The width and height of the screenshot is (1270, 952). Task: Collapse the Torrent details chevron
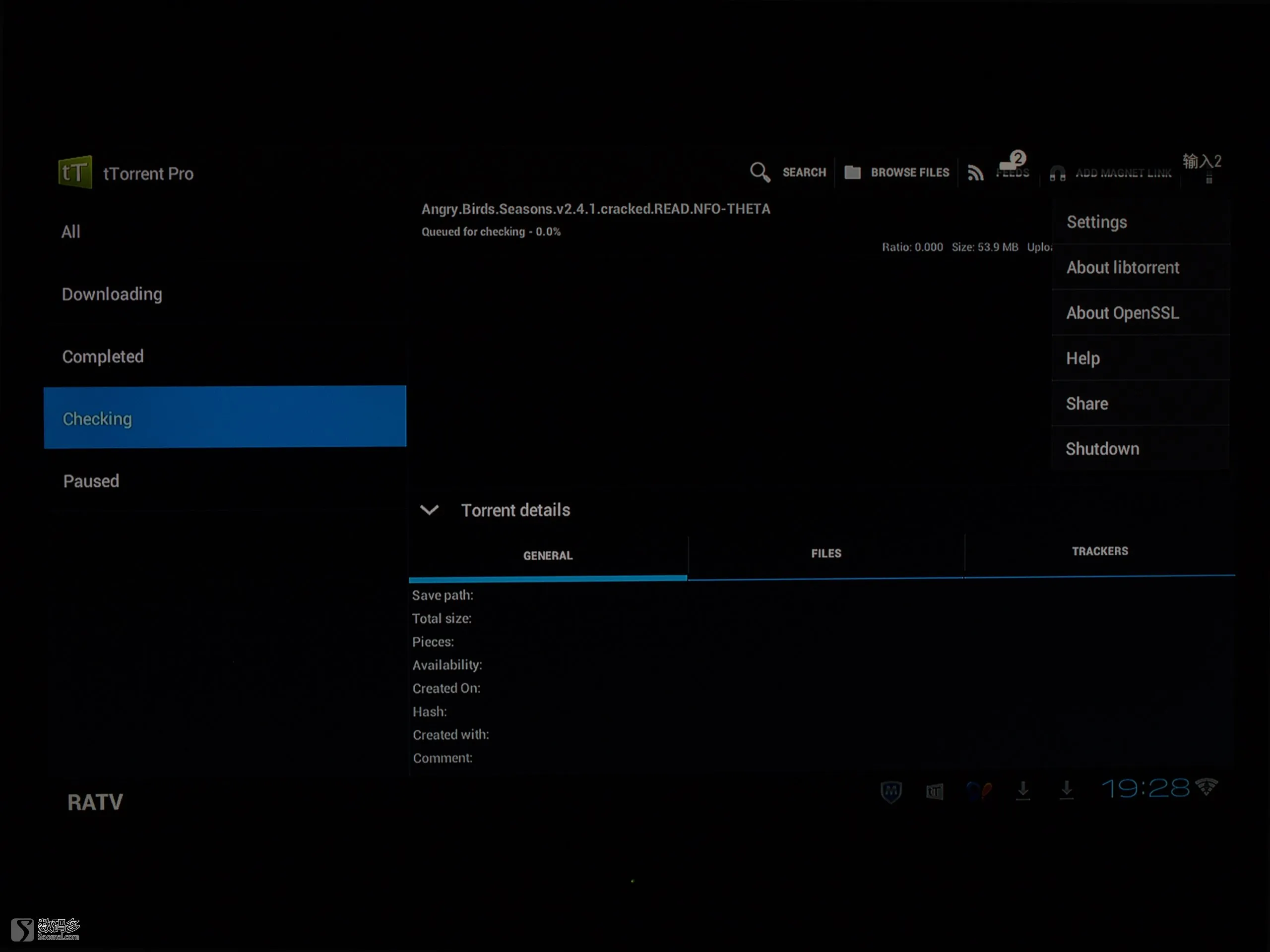pyautogui.click(x=429, y=510)
